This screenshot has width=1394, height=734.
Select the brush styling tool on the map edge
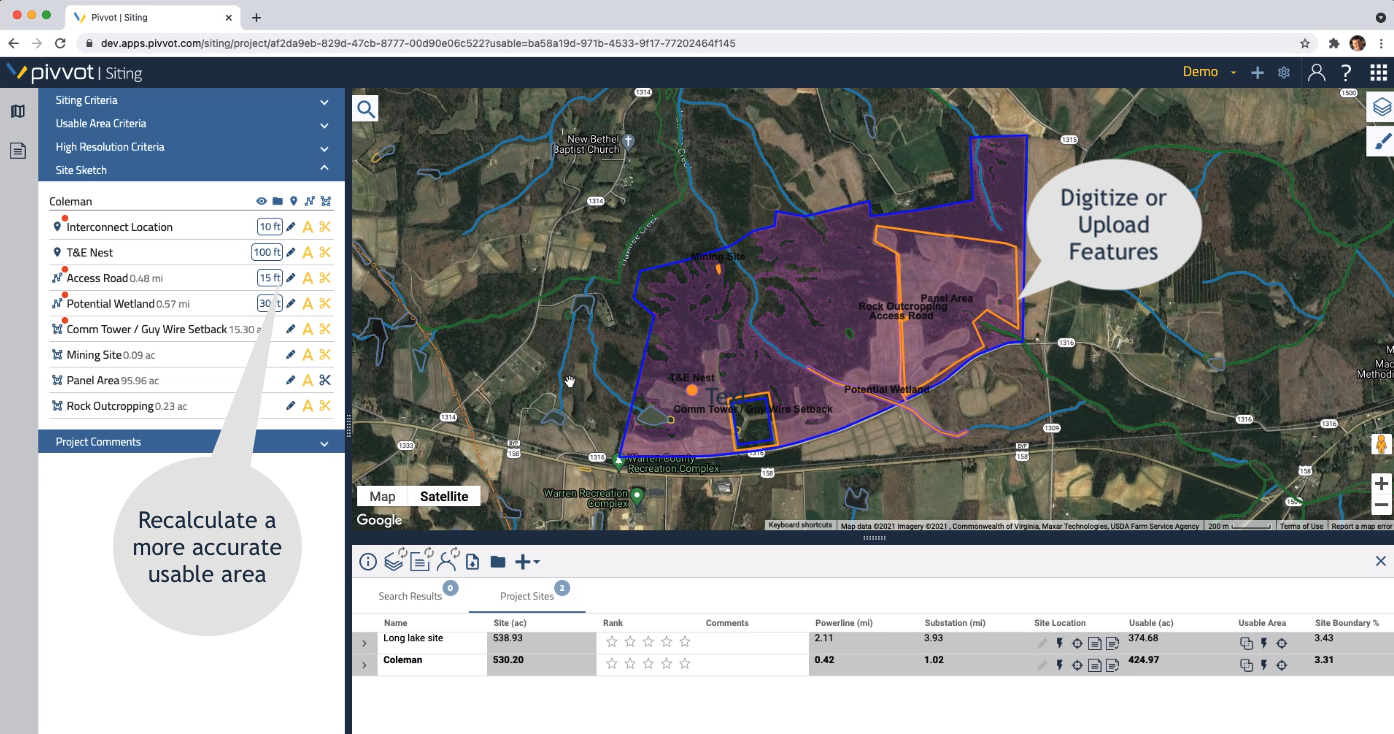click(x=1381, y=140)
